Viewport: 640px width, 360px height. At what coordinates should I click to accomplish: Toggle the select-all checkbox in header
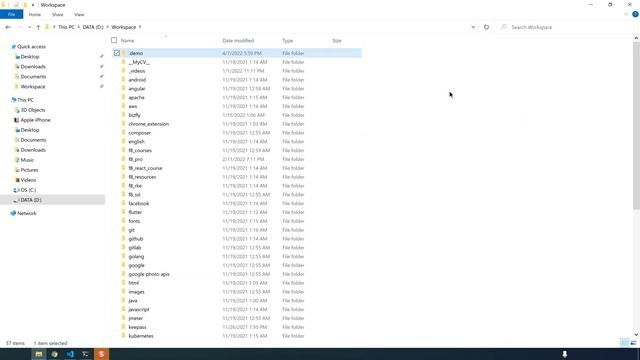114,40
